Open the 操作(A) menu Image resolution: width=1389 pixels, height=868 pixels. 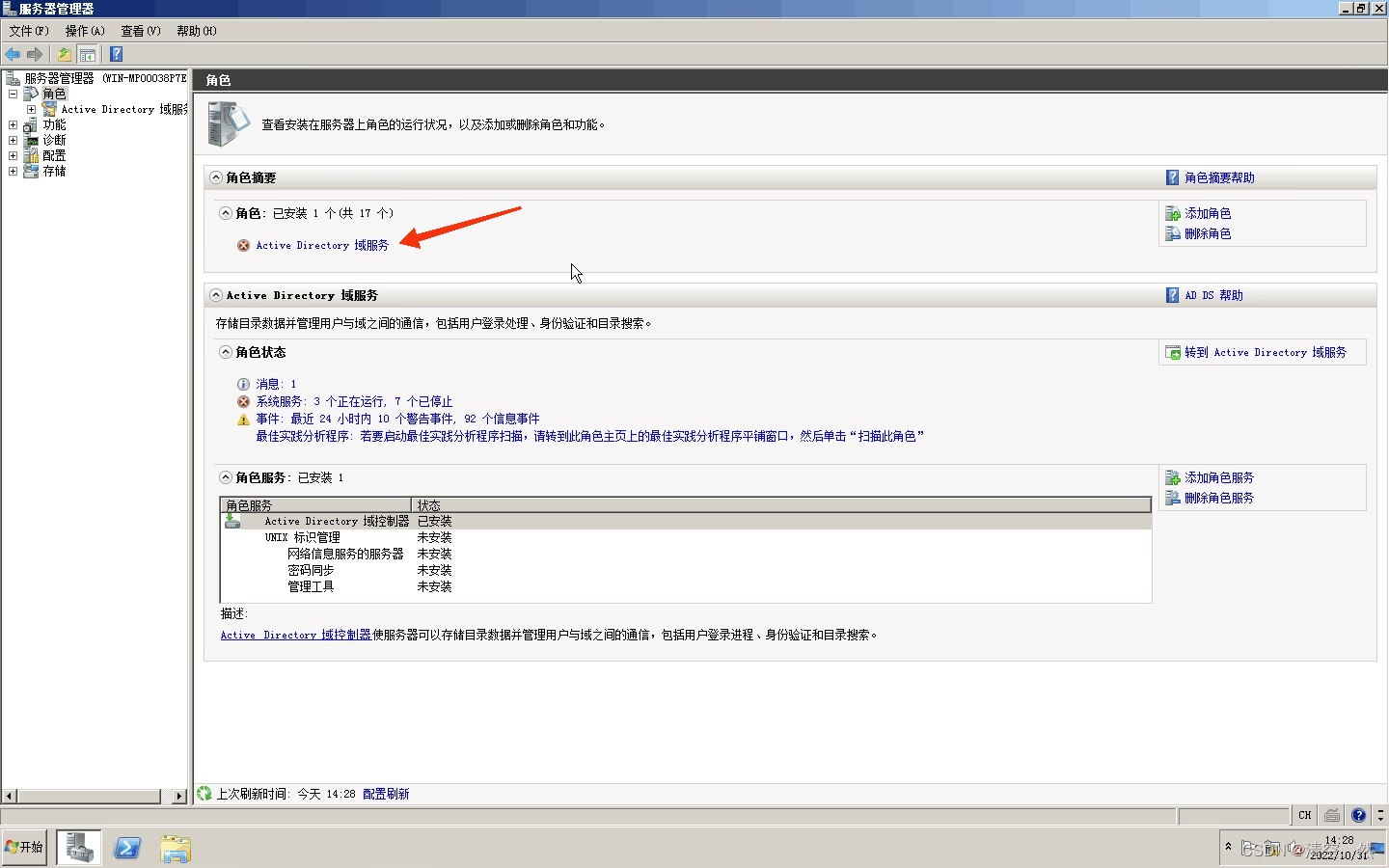click(85, 31)
